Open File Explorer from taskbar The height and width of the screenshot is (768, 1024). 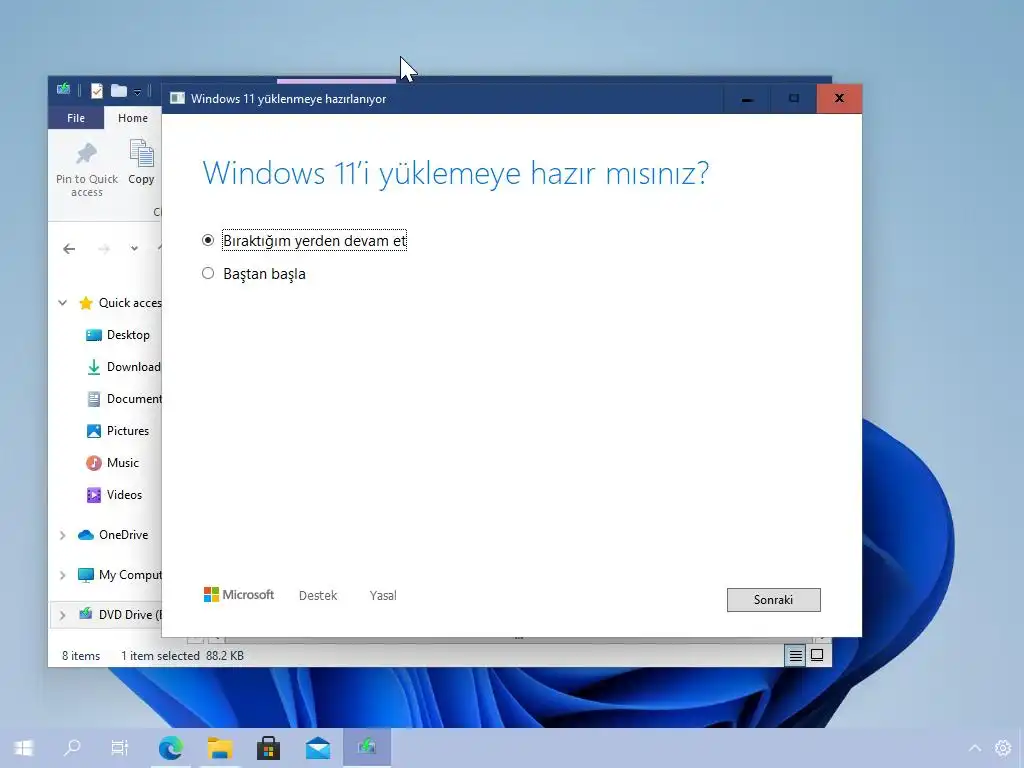point(220,748)
